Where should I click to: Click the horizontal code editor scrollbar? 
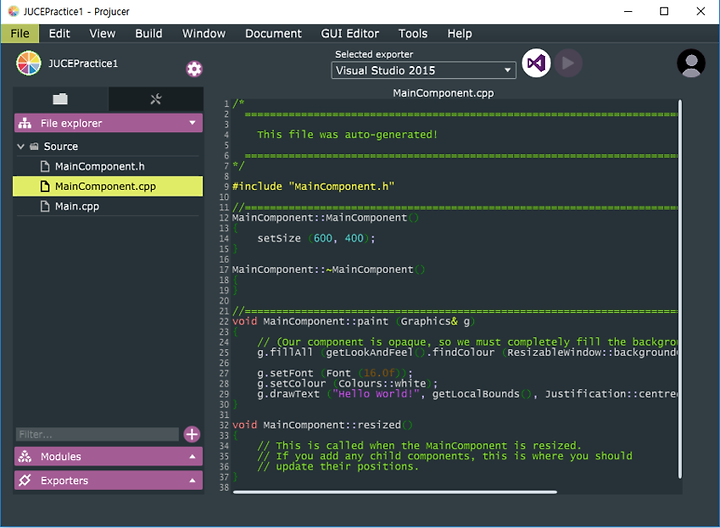click(395, 492)
